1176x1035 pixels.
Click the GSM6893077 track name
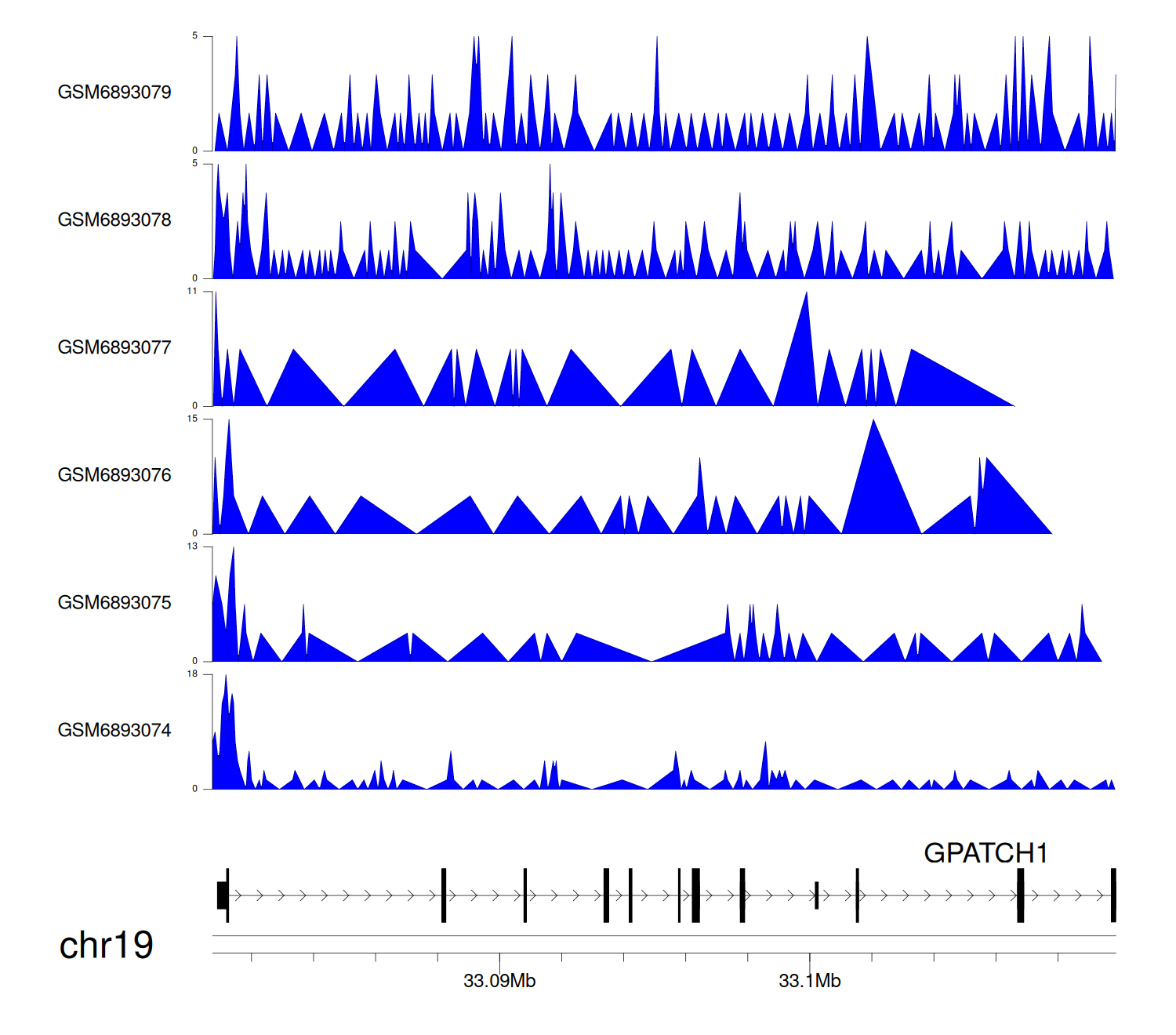coord(114,348)
